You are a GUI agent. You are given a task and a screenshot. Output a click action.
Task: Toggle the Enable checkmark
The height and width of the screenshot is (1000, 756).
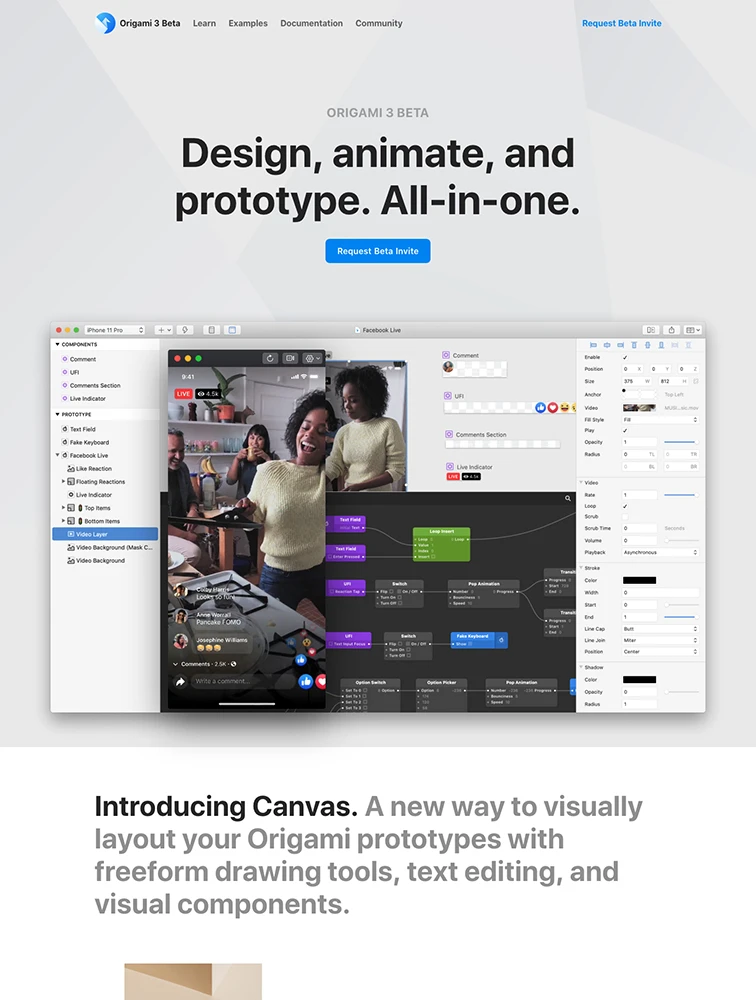625,357
